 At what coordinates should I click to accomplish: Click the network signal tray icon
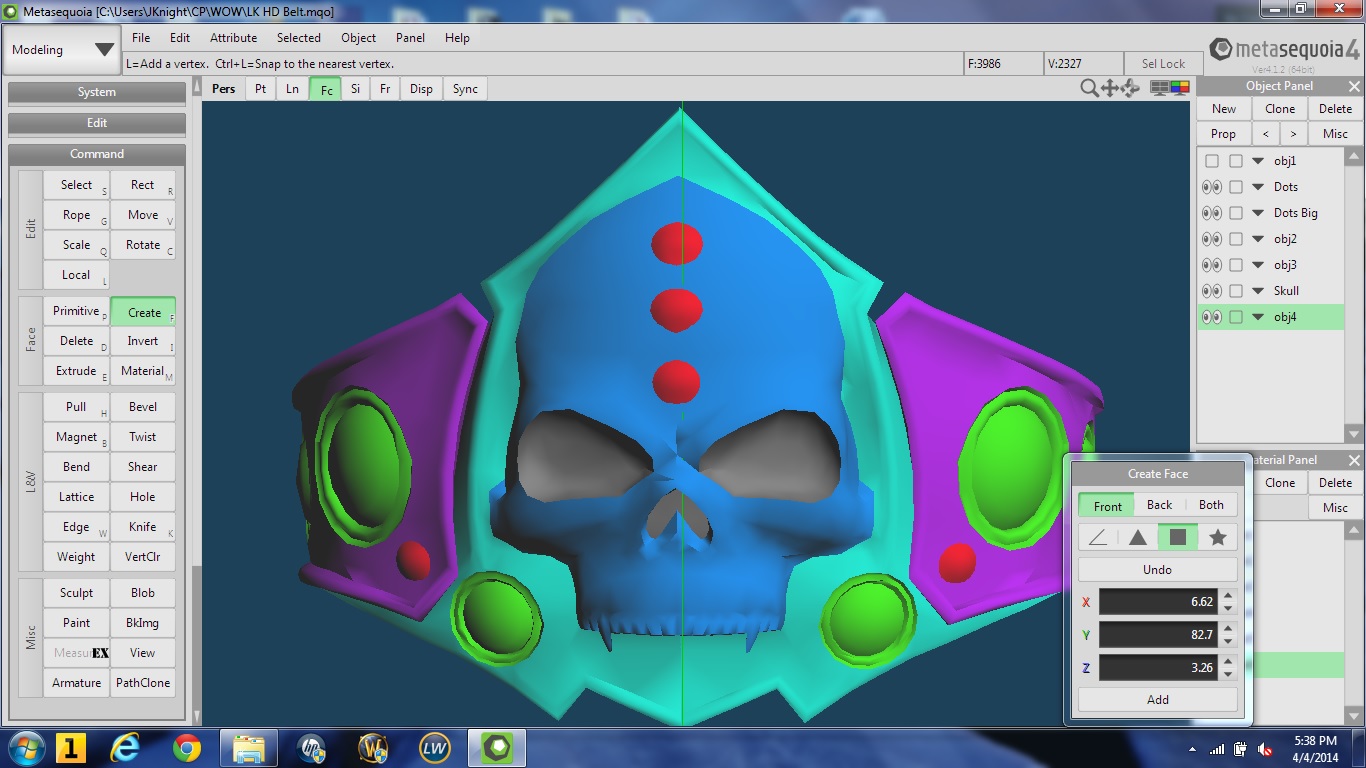pyautogui.click(x=1217, y=749)
